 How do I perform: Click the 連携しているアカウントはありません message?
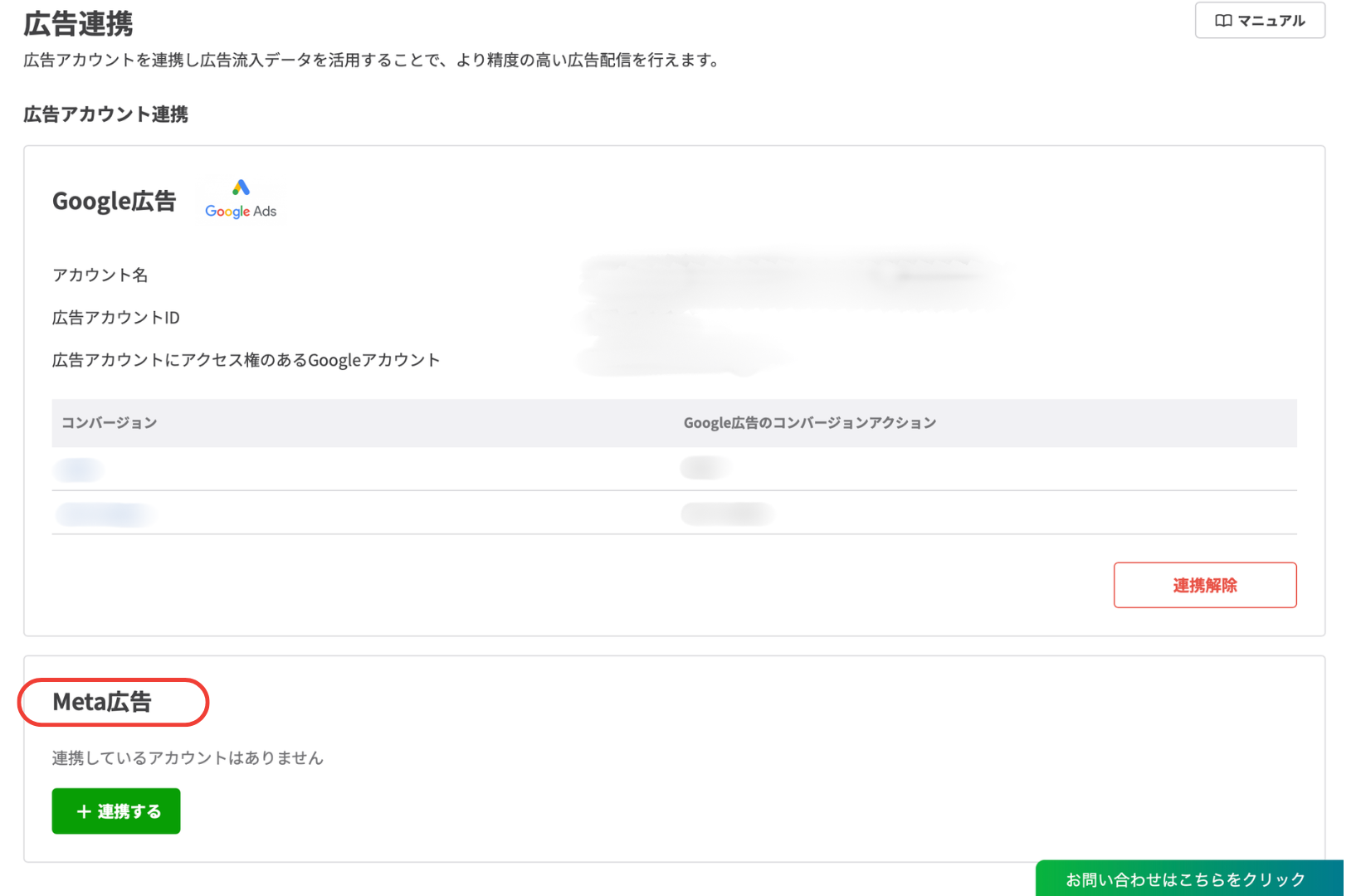188,757
